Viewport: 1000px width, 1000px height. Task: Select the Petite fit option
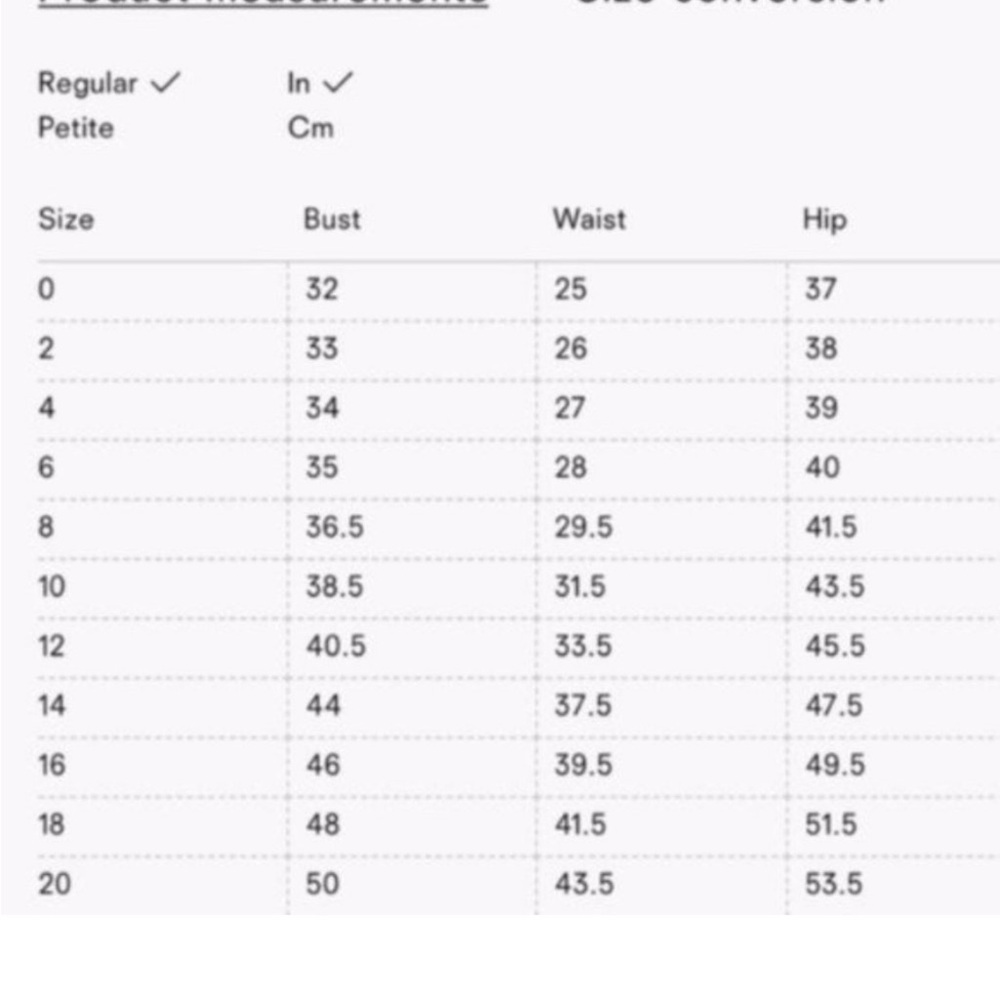point(76,128)
